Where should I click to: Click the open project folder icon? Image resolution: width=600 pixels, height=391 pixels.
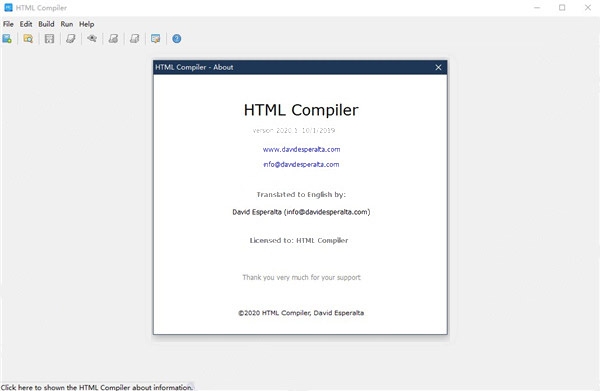coord(28,39)
